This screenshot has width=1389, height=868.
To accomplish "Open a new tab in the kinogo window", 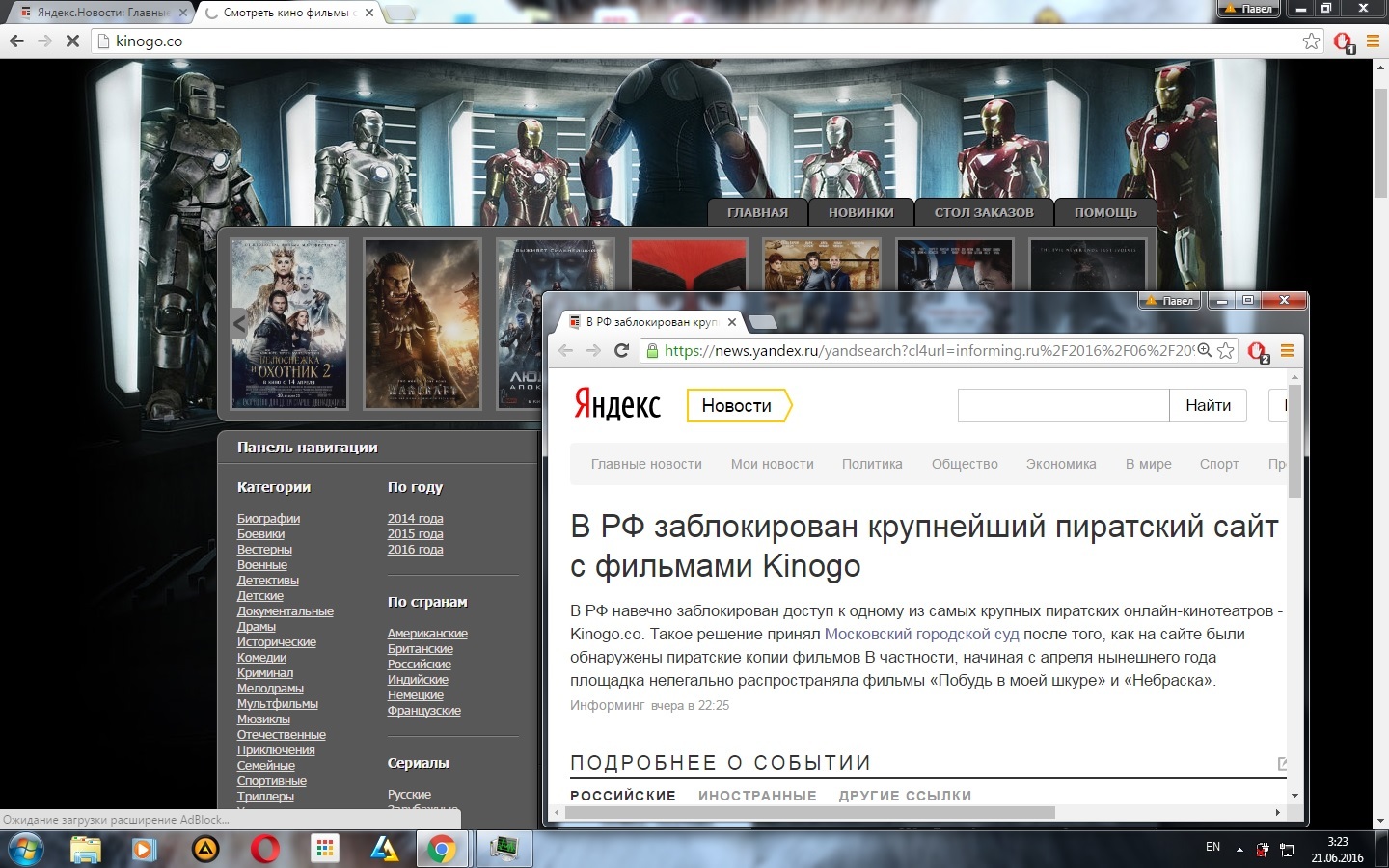I will click(x=400, y=14).
